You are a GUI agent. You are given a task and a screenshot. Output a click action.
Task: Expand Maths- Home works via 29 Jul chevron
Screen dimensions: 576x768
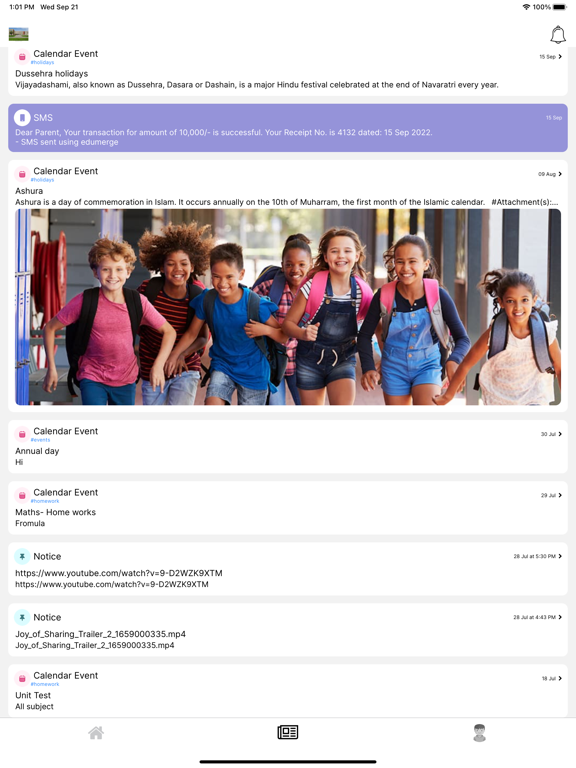[x=560, y=495]
